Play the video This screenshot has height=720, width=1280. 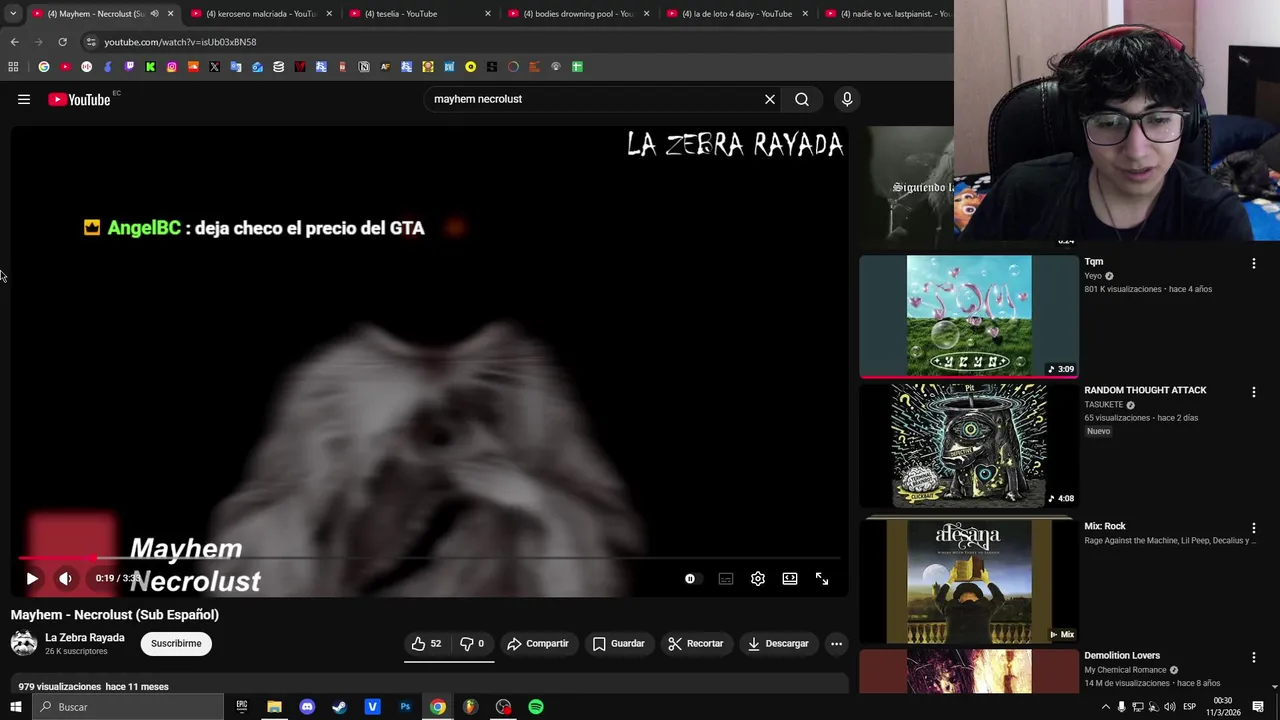coord(32,578)
